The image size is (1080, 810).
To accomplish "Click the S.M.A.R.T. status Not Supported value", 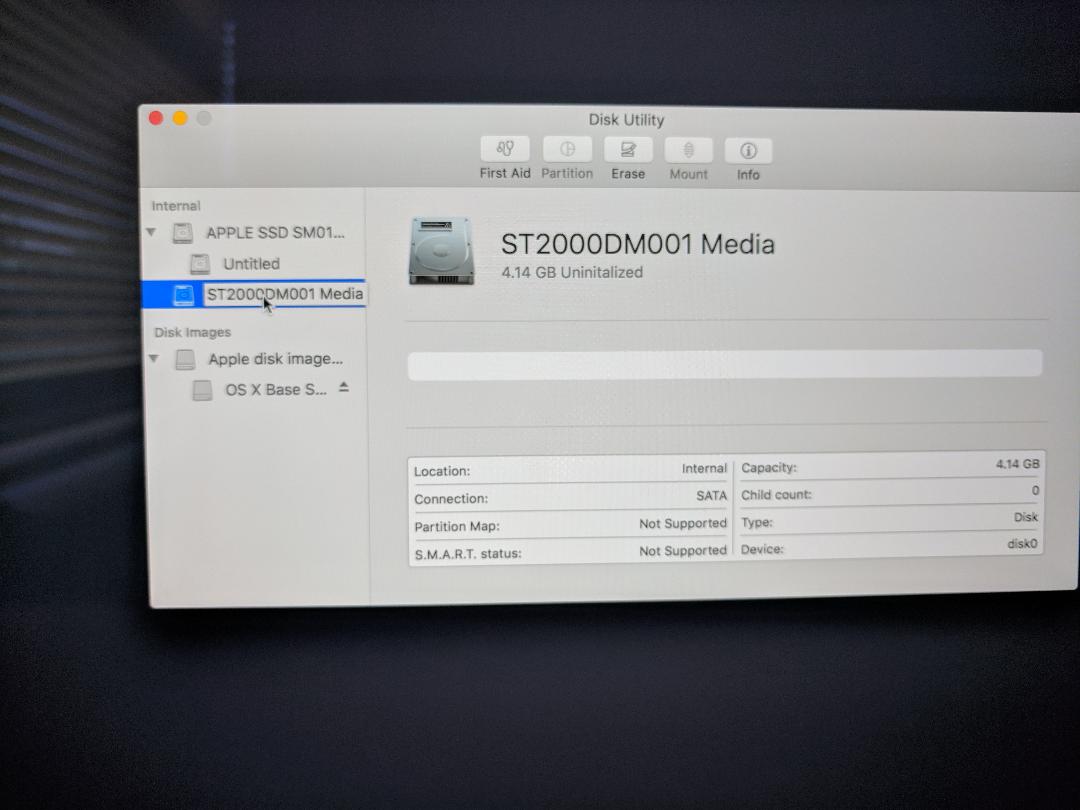I will pos(683,551).
